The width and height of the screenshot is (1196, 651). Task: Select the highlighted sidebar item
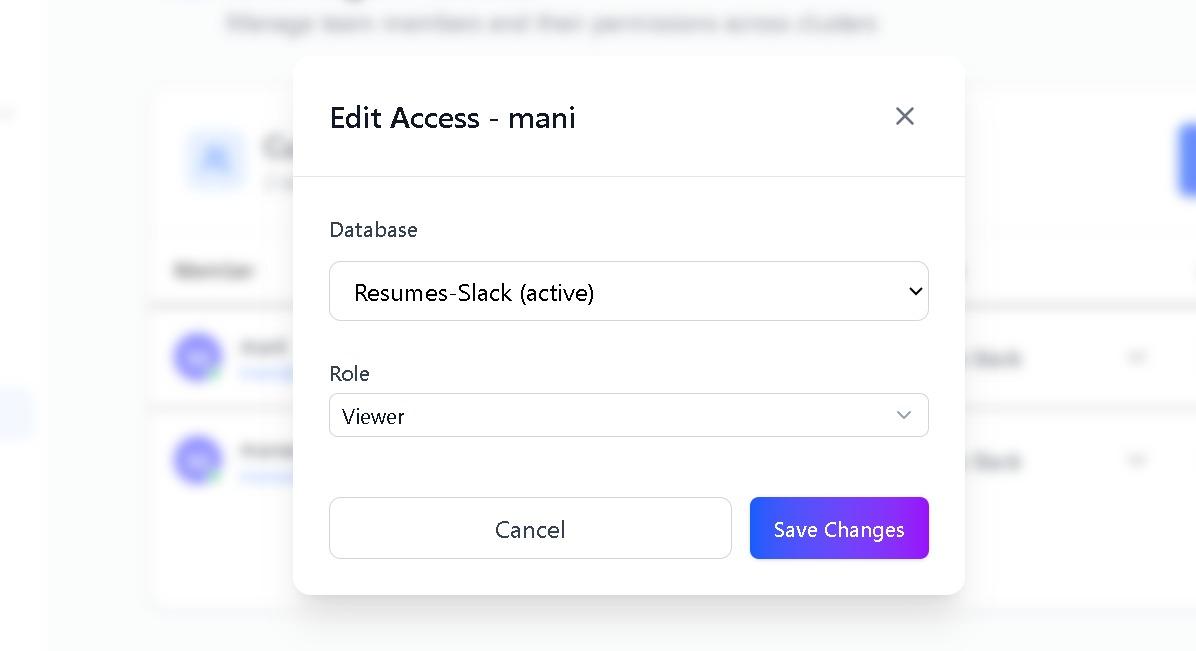[15, 413]
